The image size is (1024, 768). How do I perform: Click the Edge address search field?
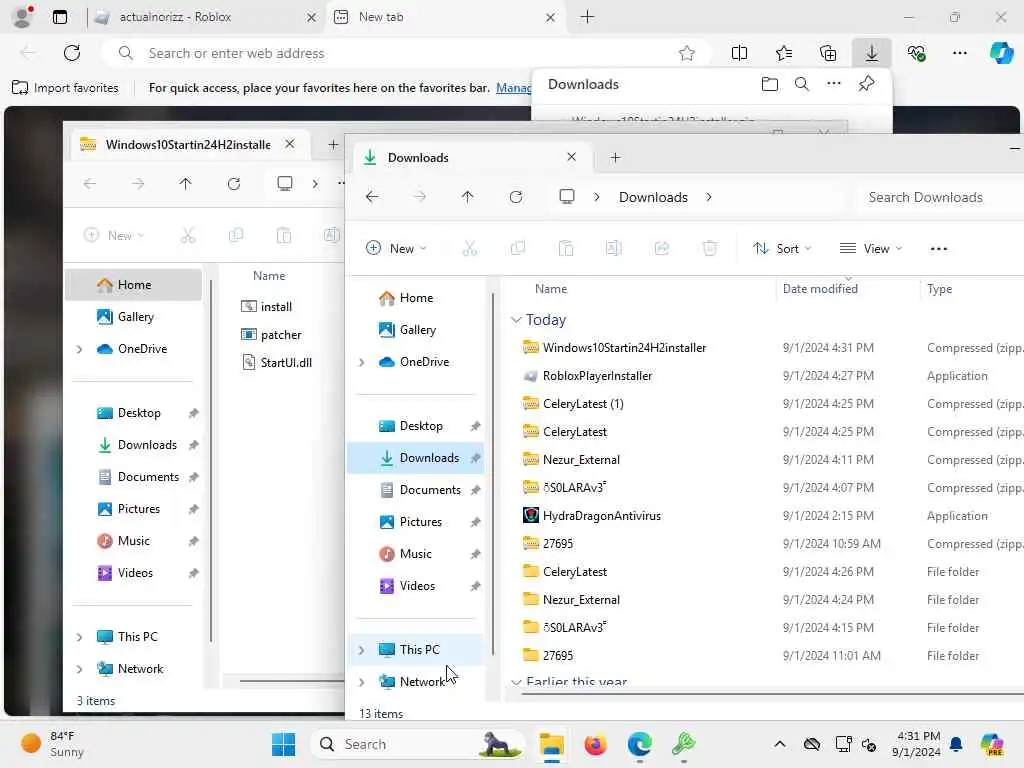click(x=405, y=53)
